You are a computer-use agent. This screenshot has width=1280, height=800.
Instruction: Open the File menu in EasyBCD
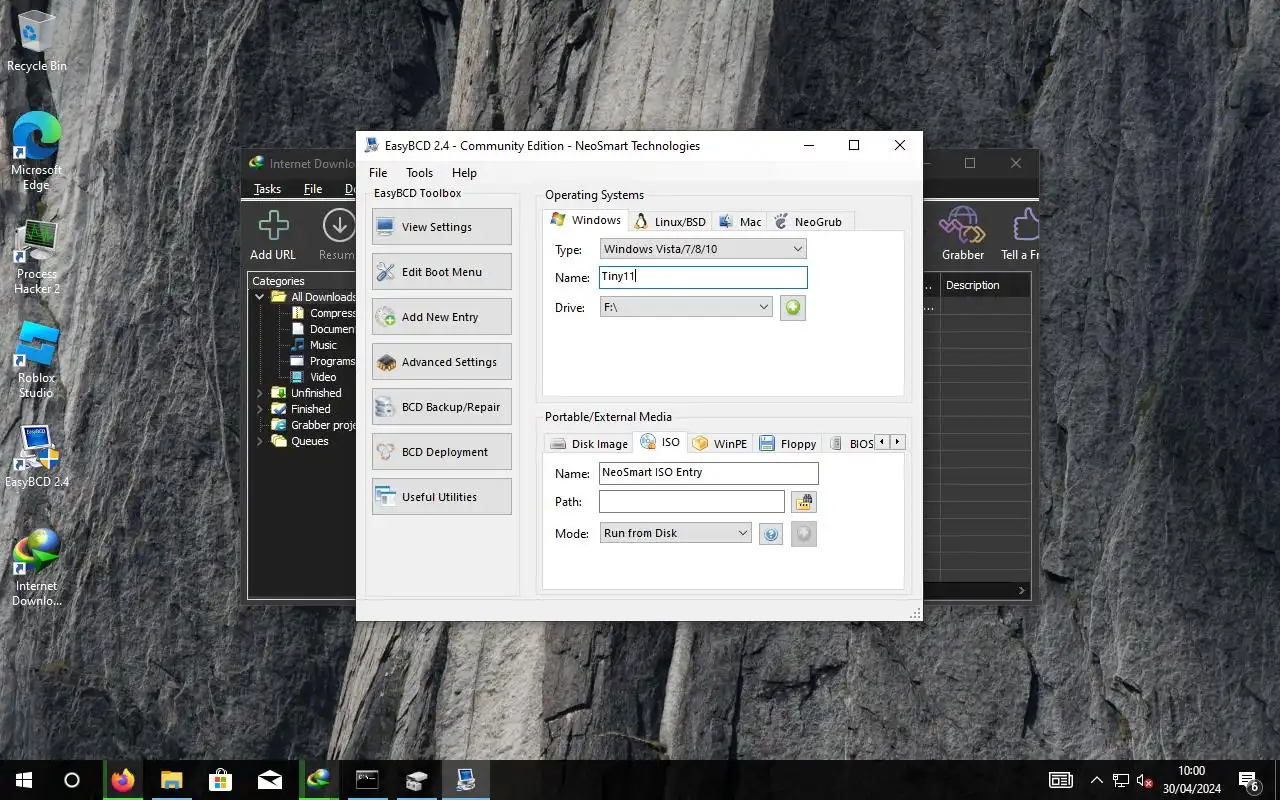tap(378, 173)
